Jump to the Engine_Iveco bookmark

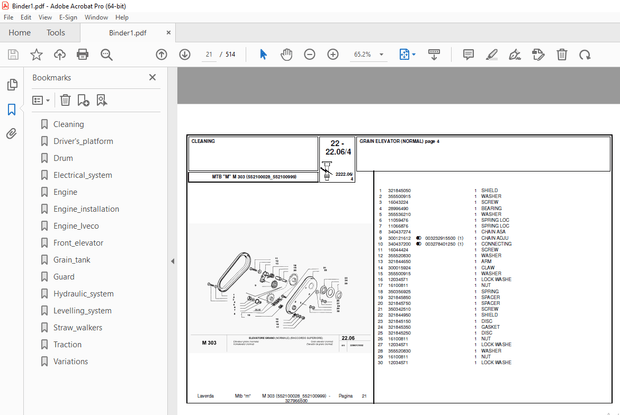click(76, 226)
